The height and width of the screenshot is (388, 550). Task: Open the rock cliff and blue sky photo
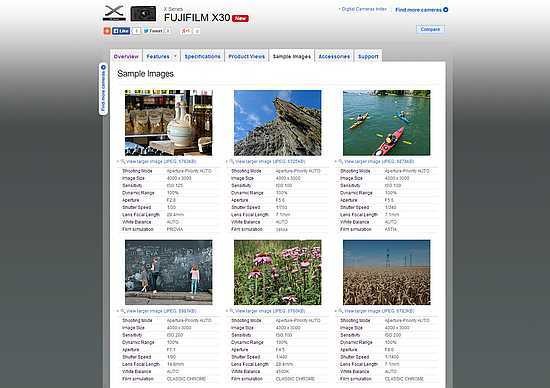pos(277,122)
